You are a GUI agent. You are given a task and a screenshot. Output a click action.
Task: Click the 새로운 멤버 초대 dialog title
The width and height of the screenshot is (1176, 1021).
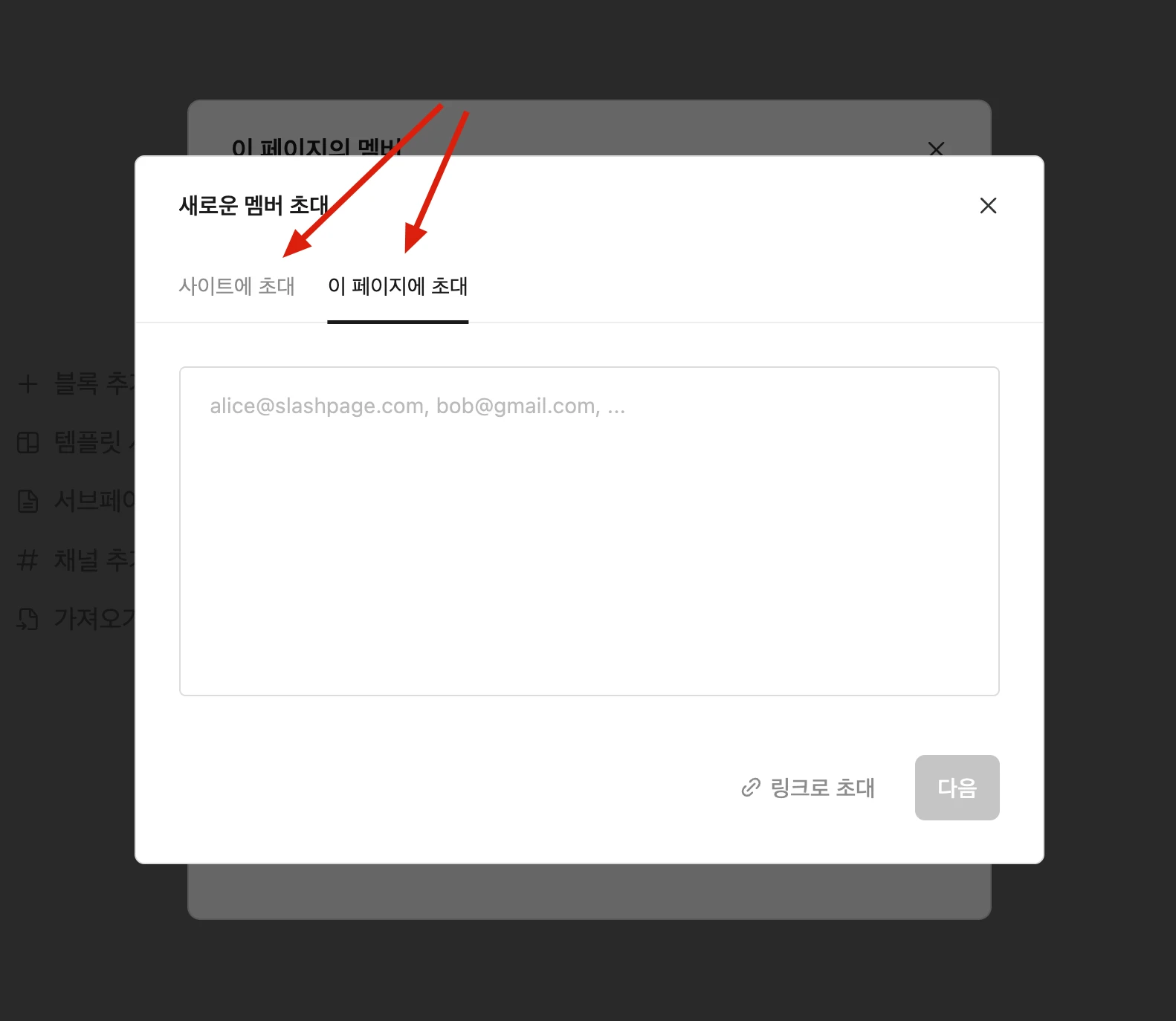pyautogui.click(x=253, y=205)
